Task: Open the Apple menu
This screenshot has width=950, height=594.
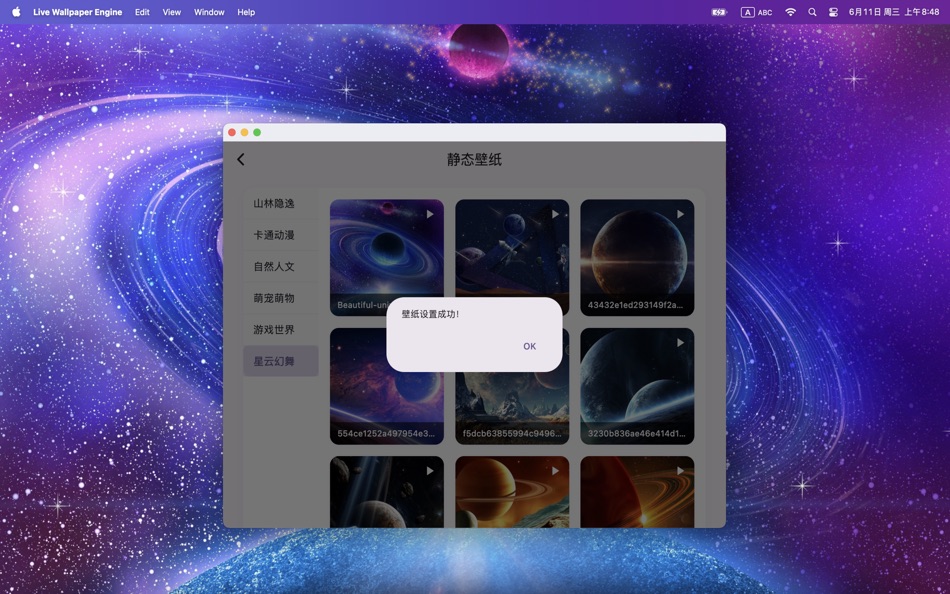Action: [16, 12]
